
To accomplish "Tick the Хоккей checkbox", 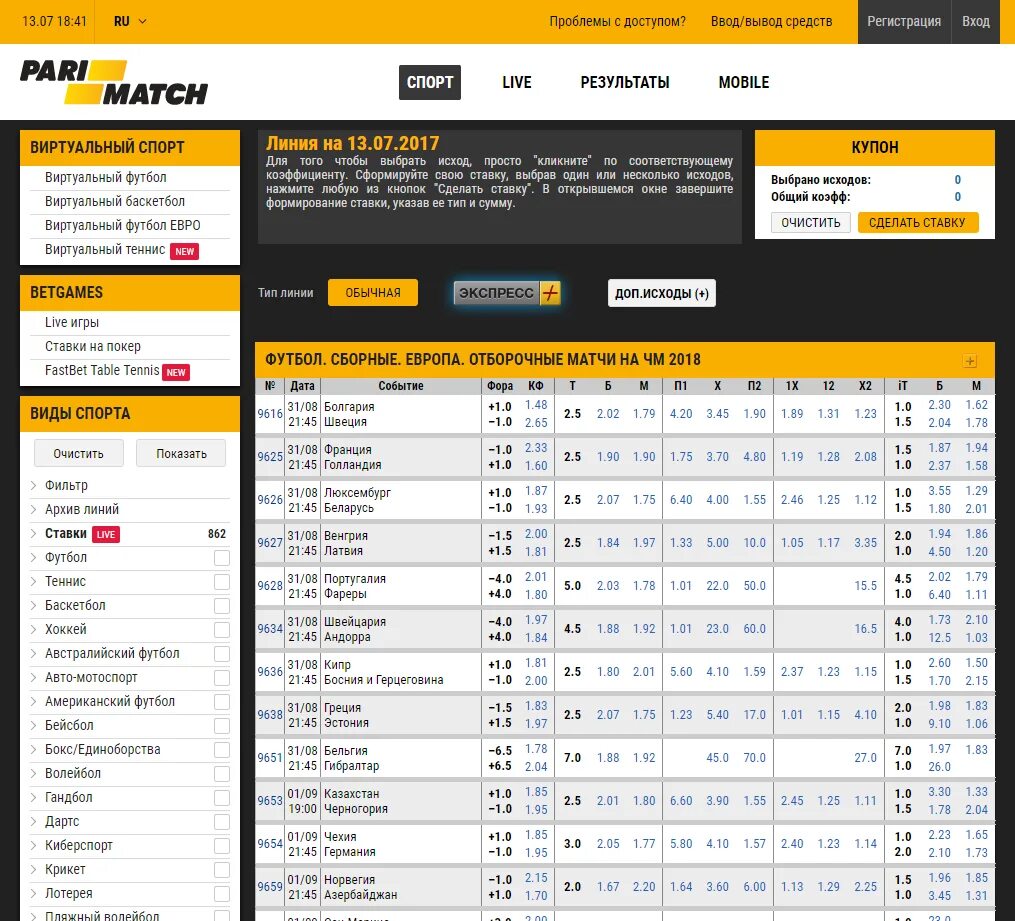I will [221, 630].
